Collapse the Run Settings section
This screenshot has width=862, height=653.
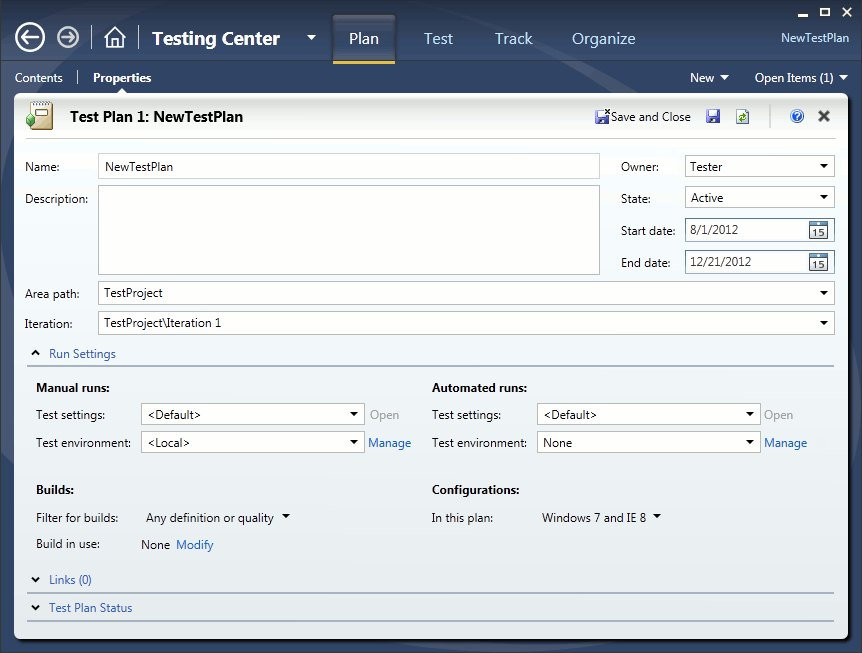[x=37, y=354]
